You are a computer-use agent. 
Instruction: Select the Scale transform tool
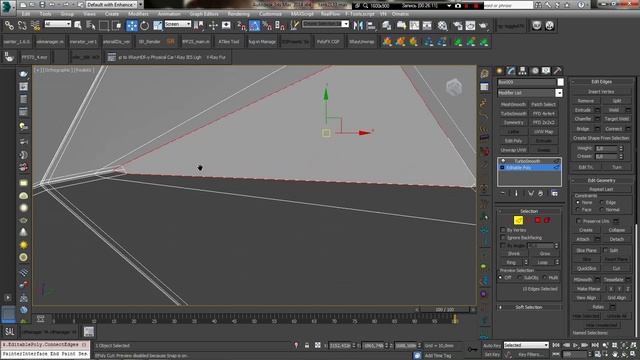pyautogui.click(x=158, y=26)
